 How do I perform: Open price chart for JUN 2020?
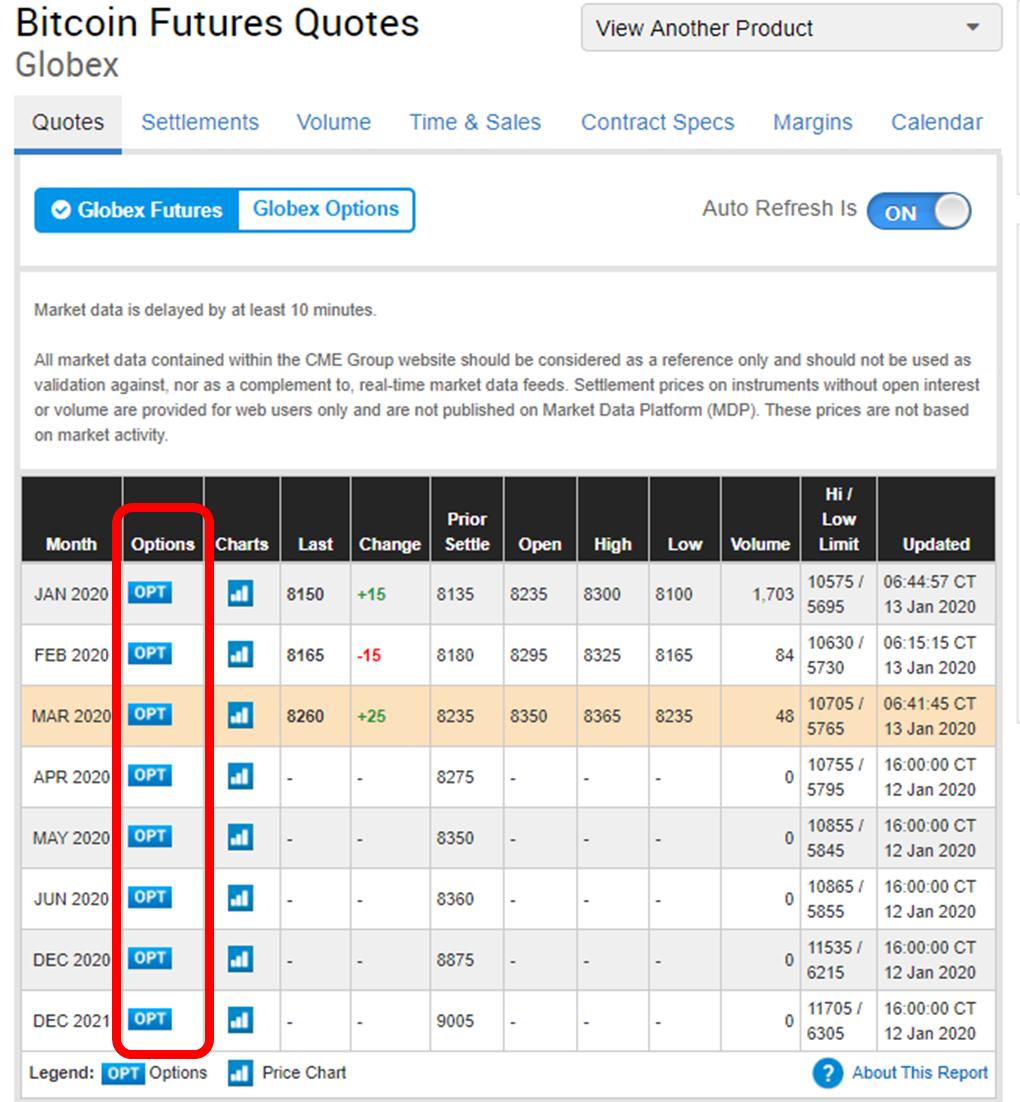click(240, 899)
